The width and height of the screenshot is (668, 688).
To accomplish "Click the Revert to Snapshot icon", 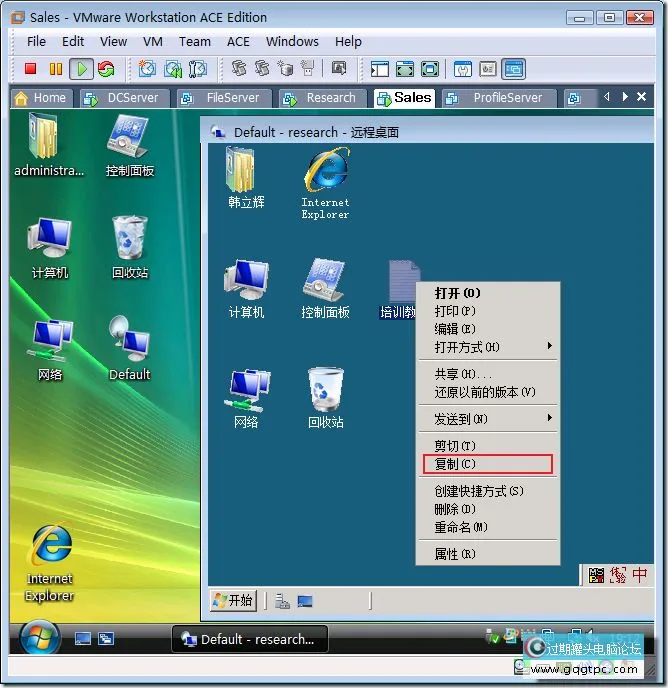I will (173, 69).
